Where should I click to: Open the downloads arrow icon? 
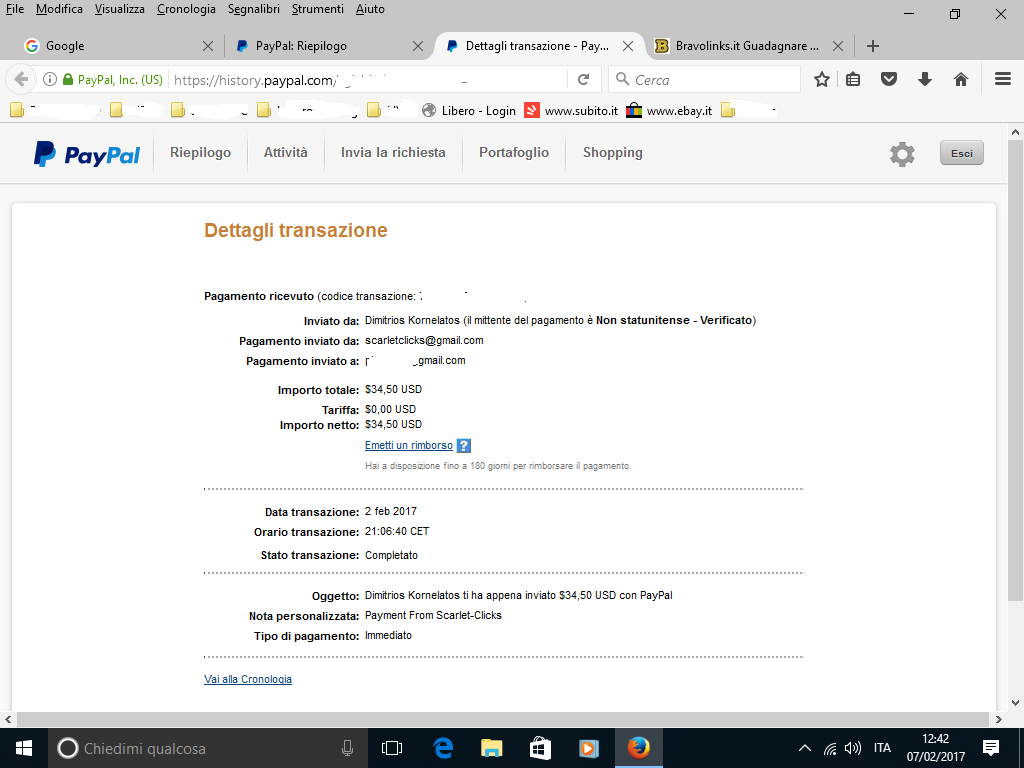point(925,80)
